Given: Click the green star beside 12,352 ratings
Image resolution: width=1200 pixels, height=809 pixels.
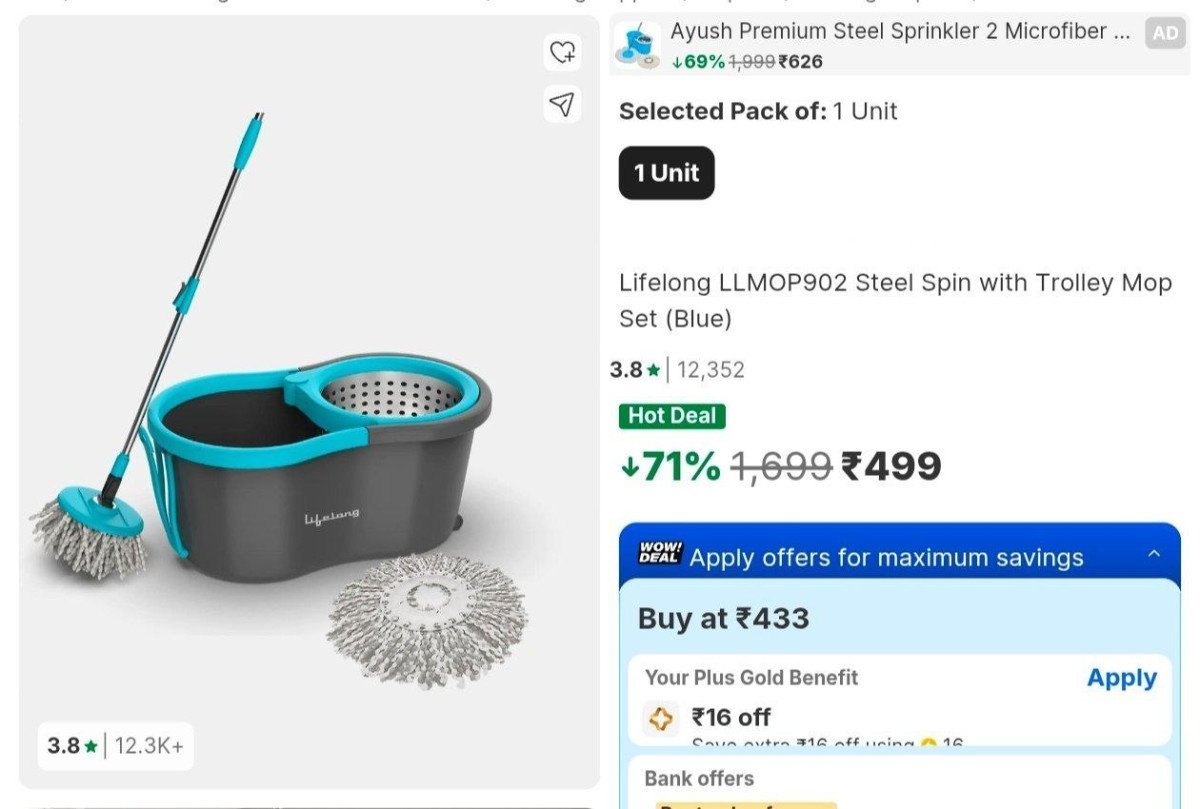Looking at the screenshot, I should 653,371.
